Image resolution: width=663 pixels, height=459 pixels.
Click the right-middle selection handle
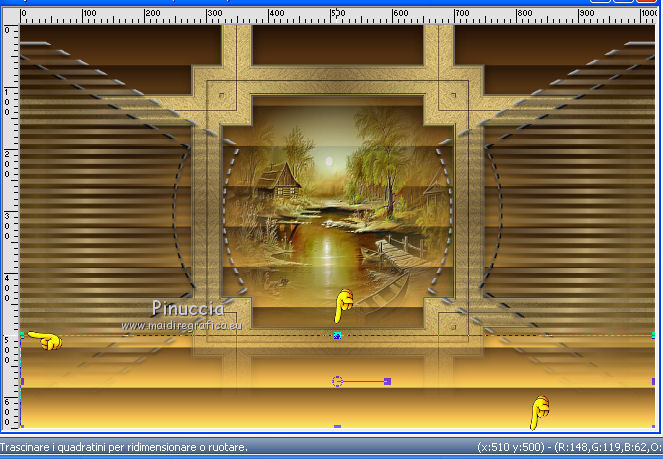tap(653, 381)
